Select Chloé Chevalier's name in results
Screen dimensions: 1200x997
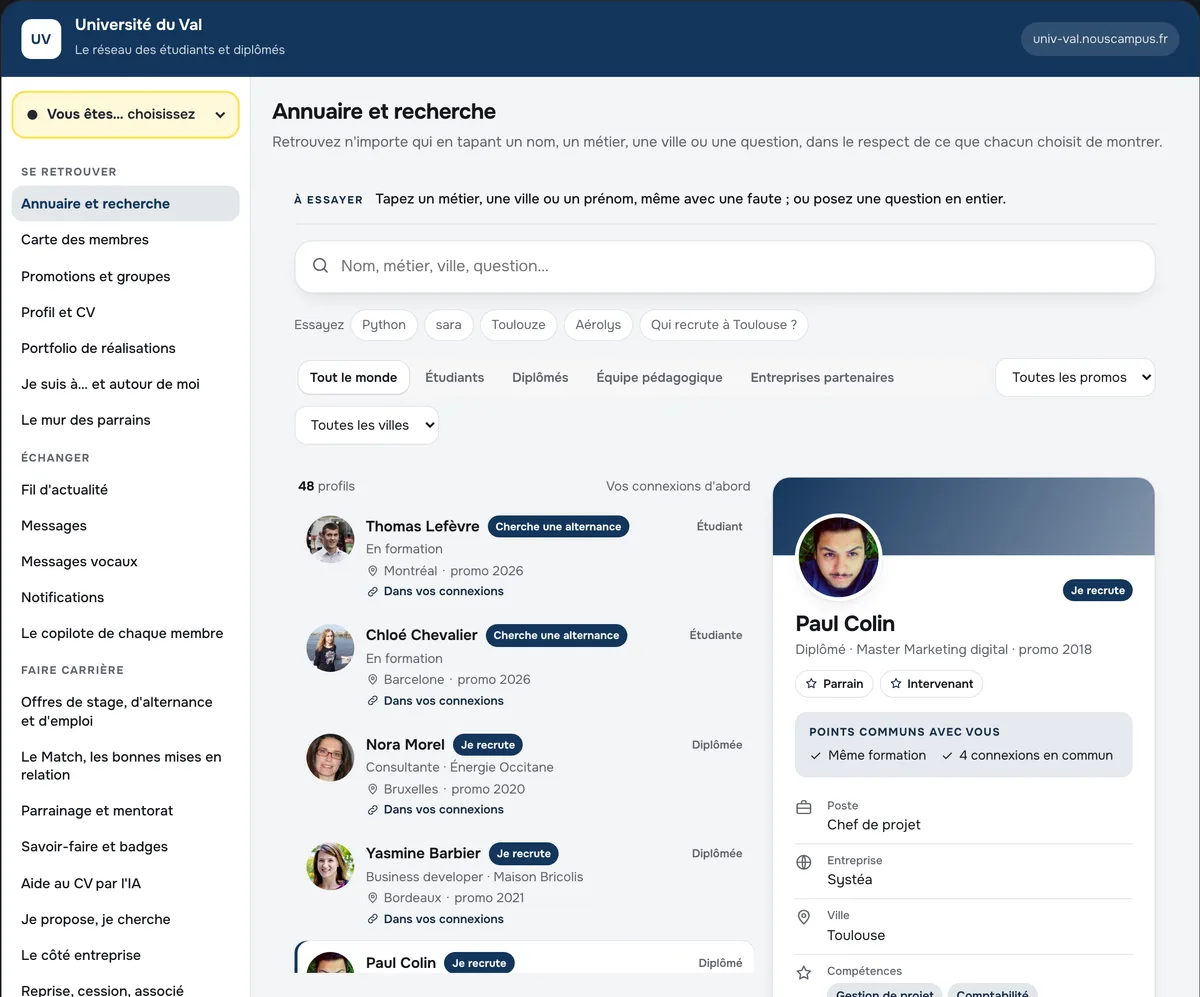click(421, 635)
